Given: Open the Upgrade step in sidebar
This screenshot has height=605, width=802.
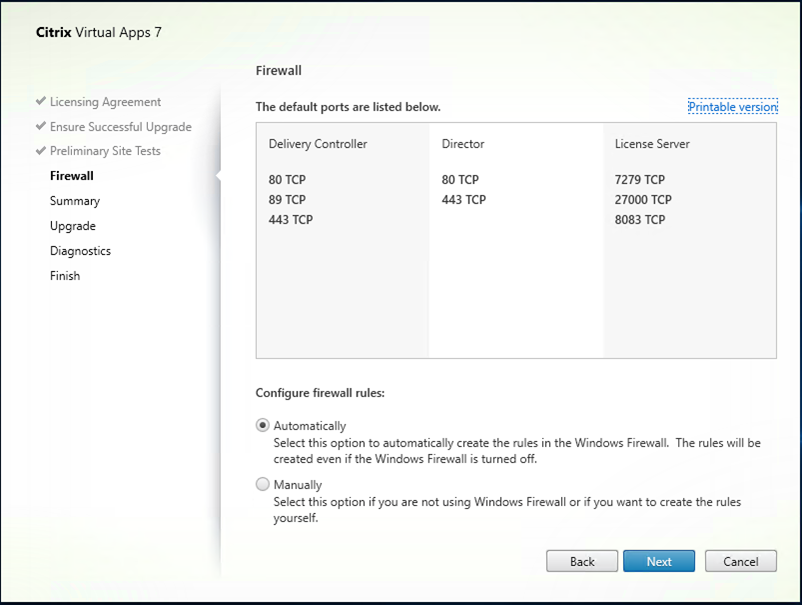Looking at the screenshot, I should [x=73, y=226].
